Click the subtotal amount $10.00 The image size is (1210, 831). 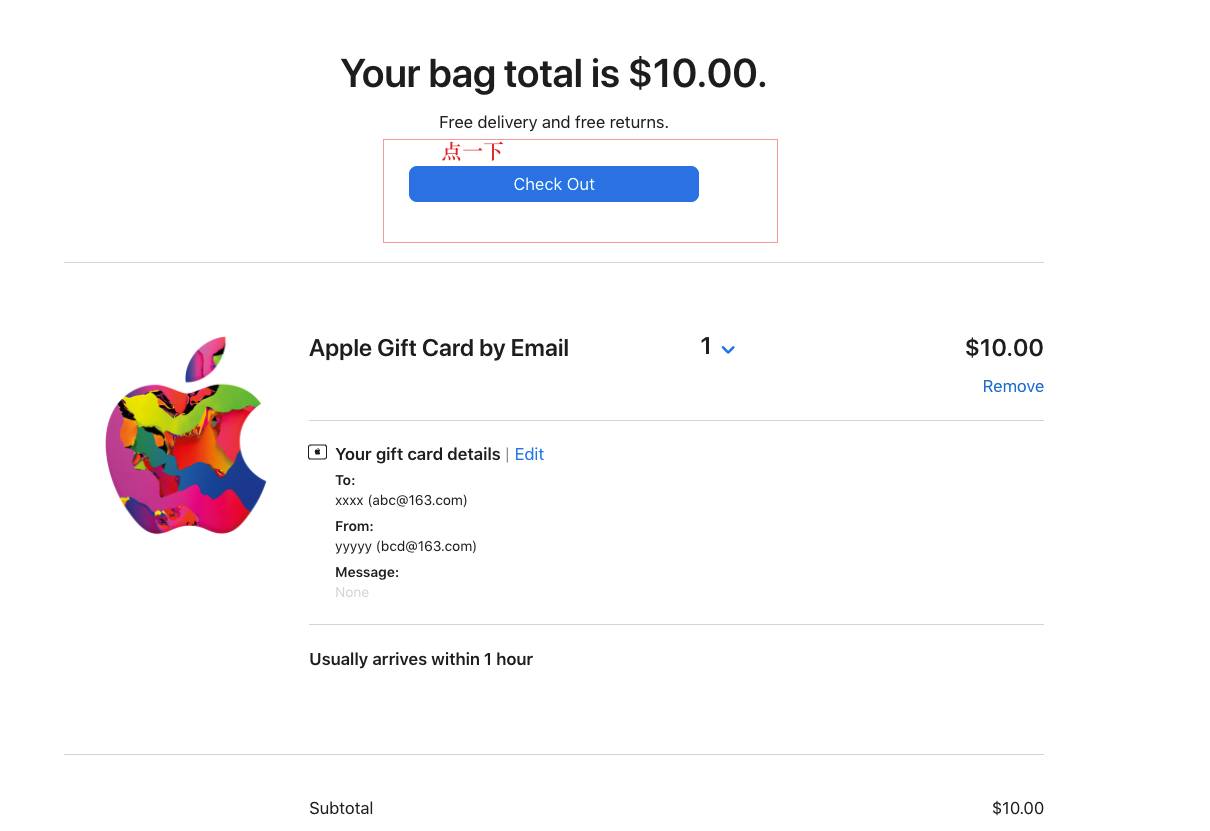(x=1017, y=808)
